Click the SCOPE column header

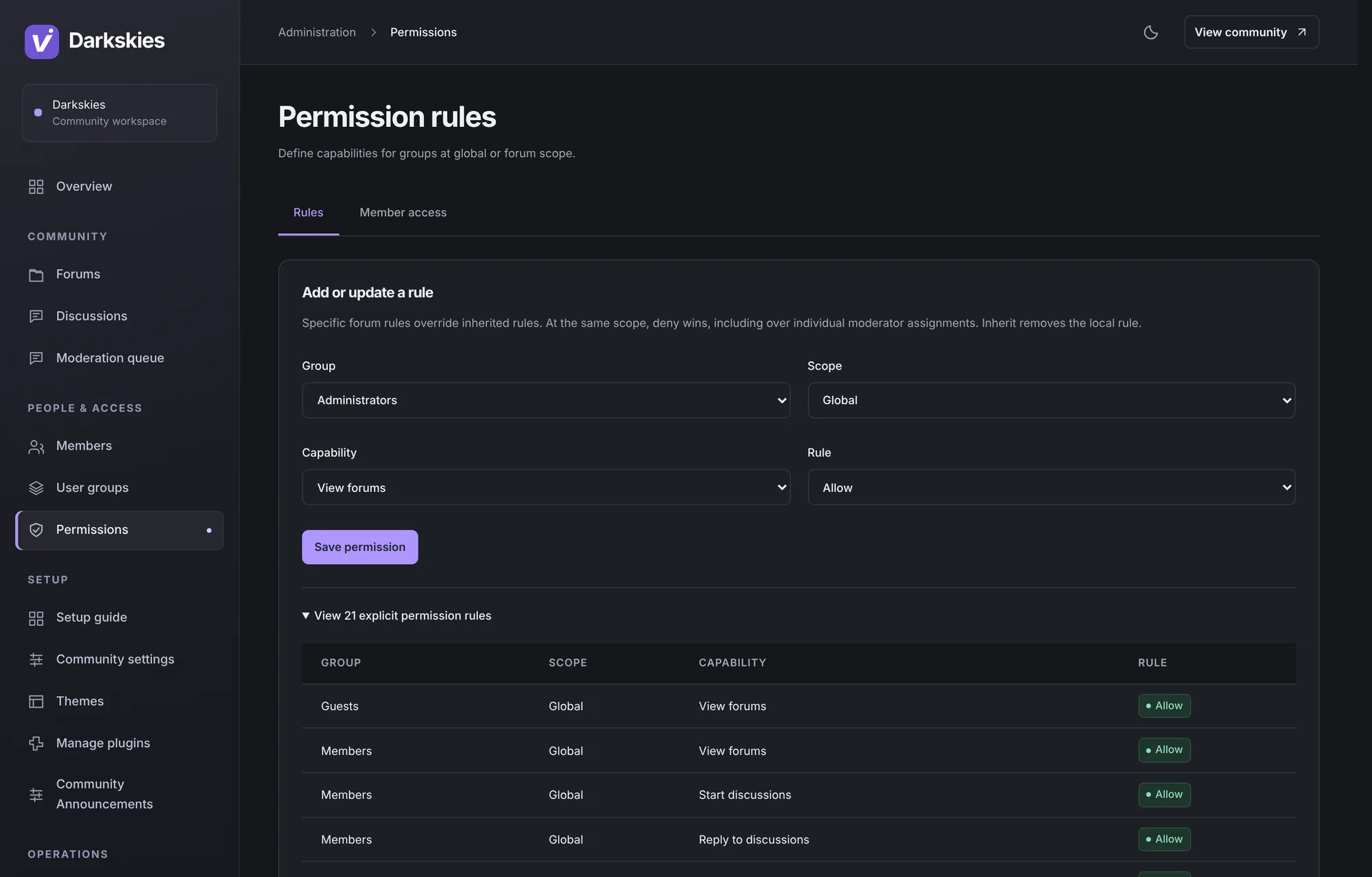(x=568, y=663)
